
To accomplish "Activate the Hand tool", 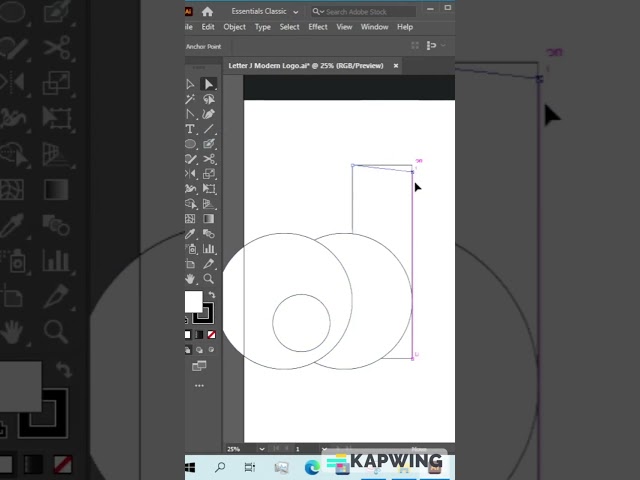I will 190,279.
